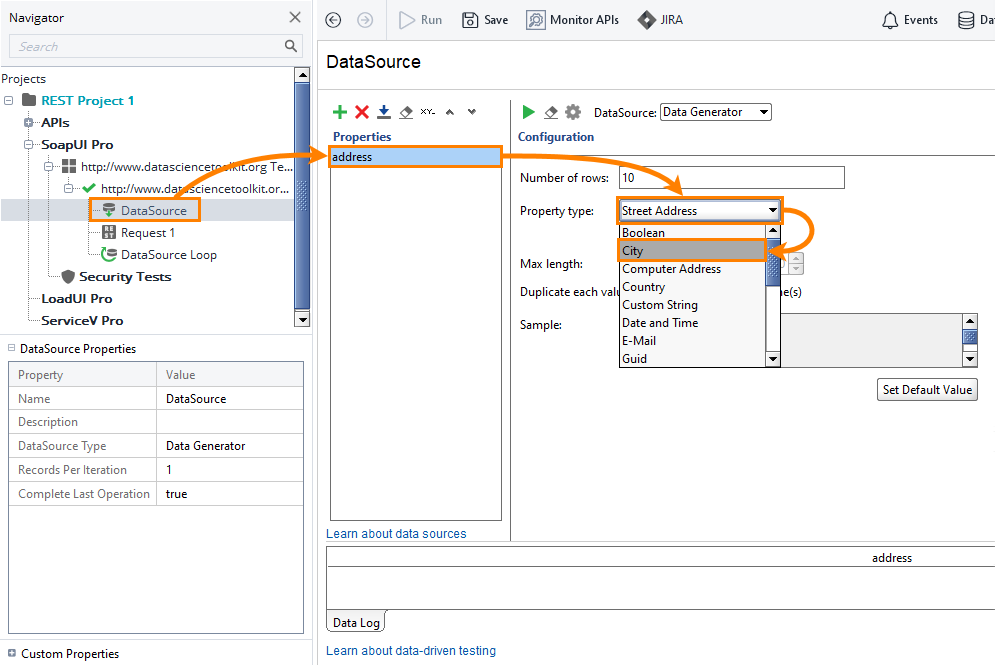The image size is (995, 665).
Task: Select the DataSource test step
Action: (154, 211)
